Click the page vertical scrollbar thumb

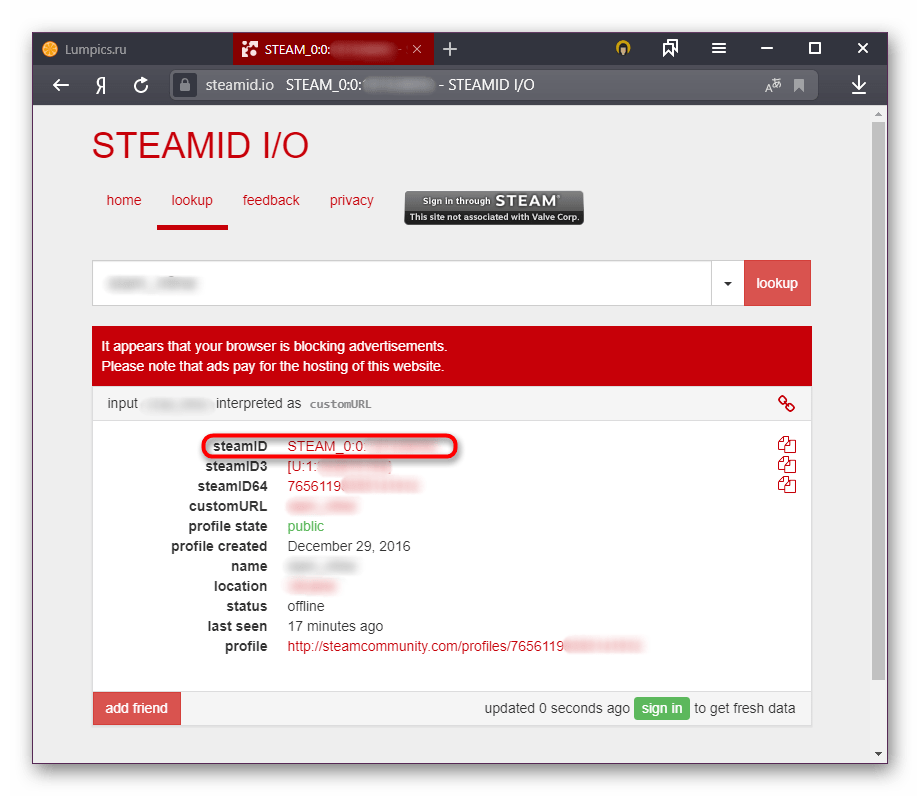(878, 400)
